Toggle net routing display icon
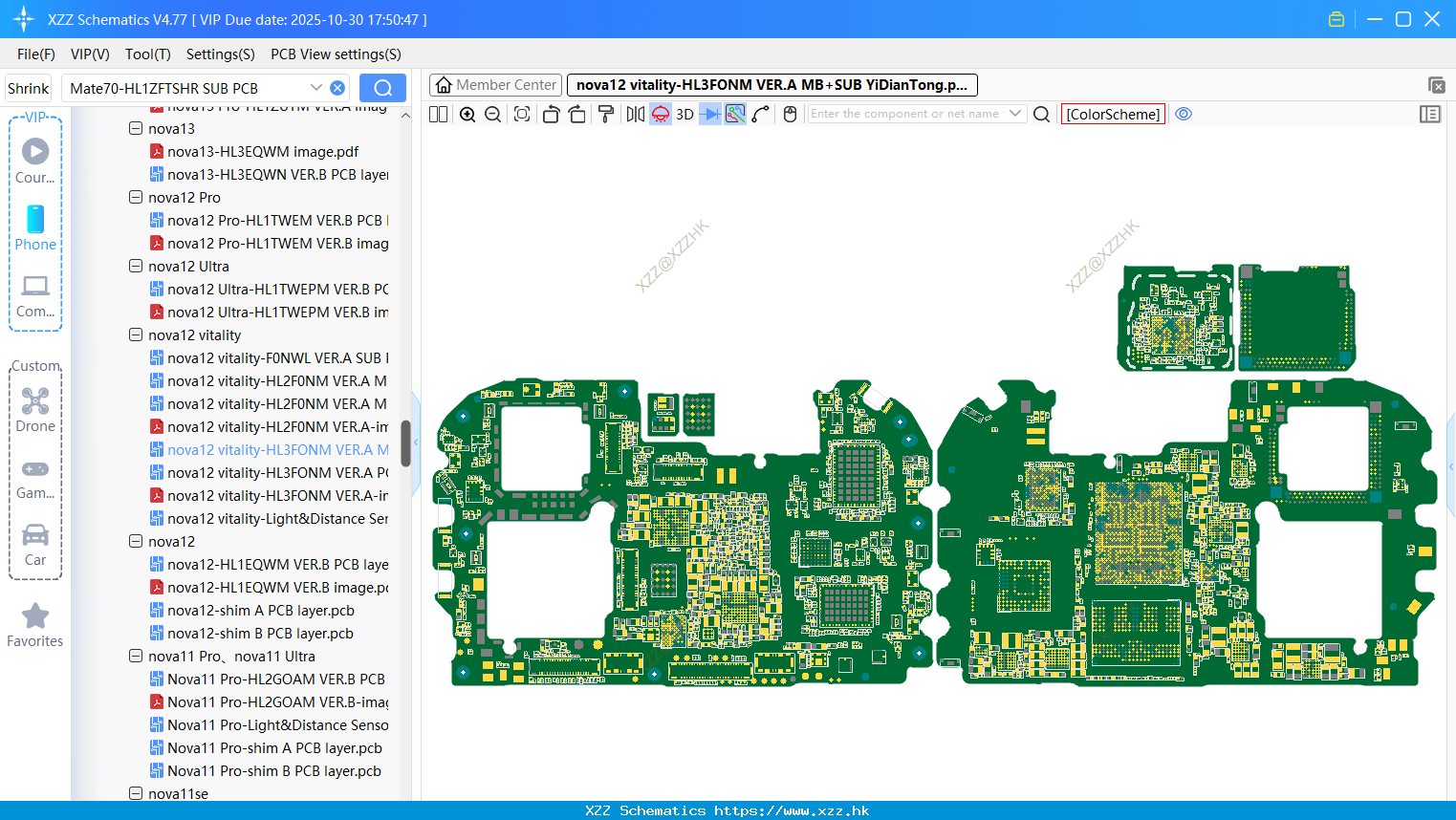The image size is (1456, 820). (735, 114)
